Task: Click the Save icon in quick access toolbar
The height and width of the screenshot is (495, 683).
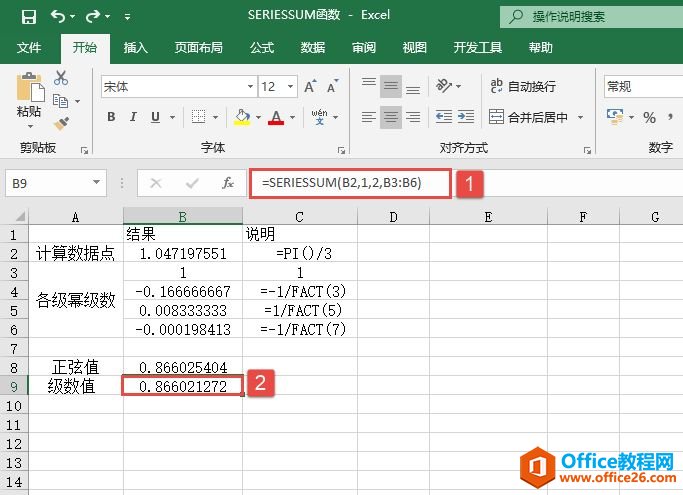Action: (29, 17)
